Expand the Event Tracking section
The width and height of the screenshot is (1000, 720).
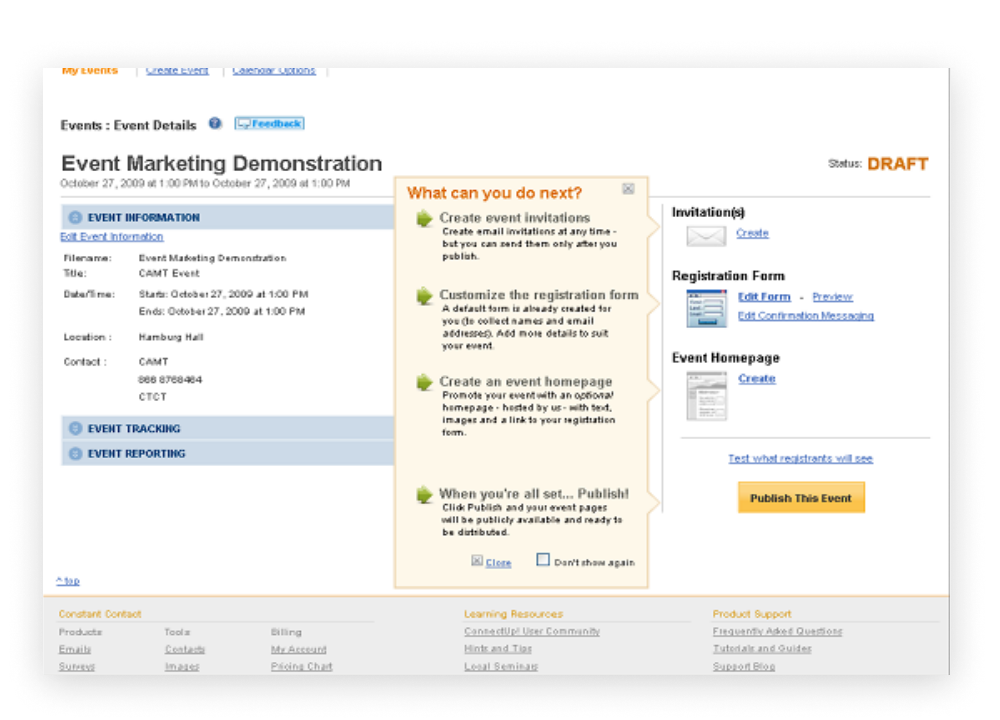pyautogui.click(x=75, y=429)
